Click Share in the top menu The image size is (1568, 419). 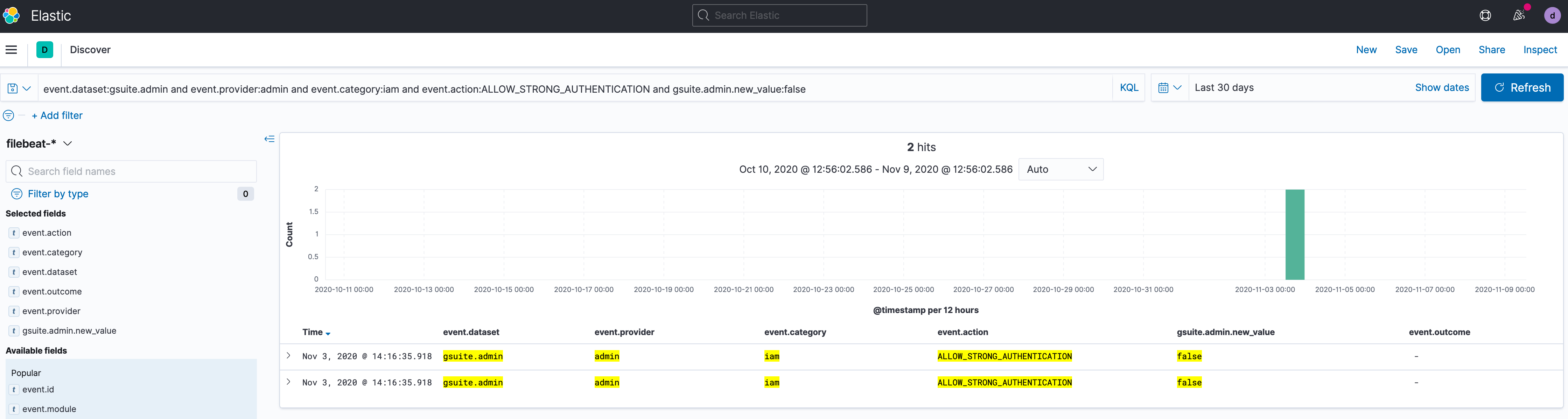click(x=1491, y=50)
